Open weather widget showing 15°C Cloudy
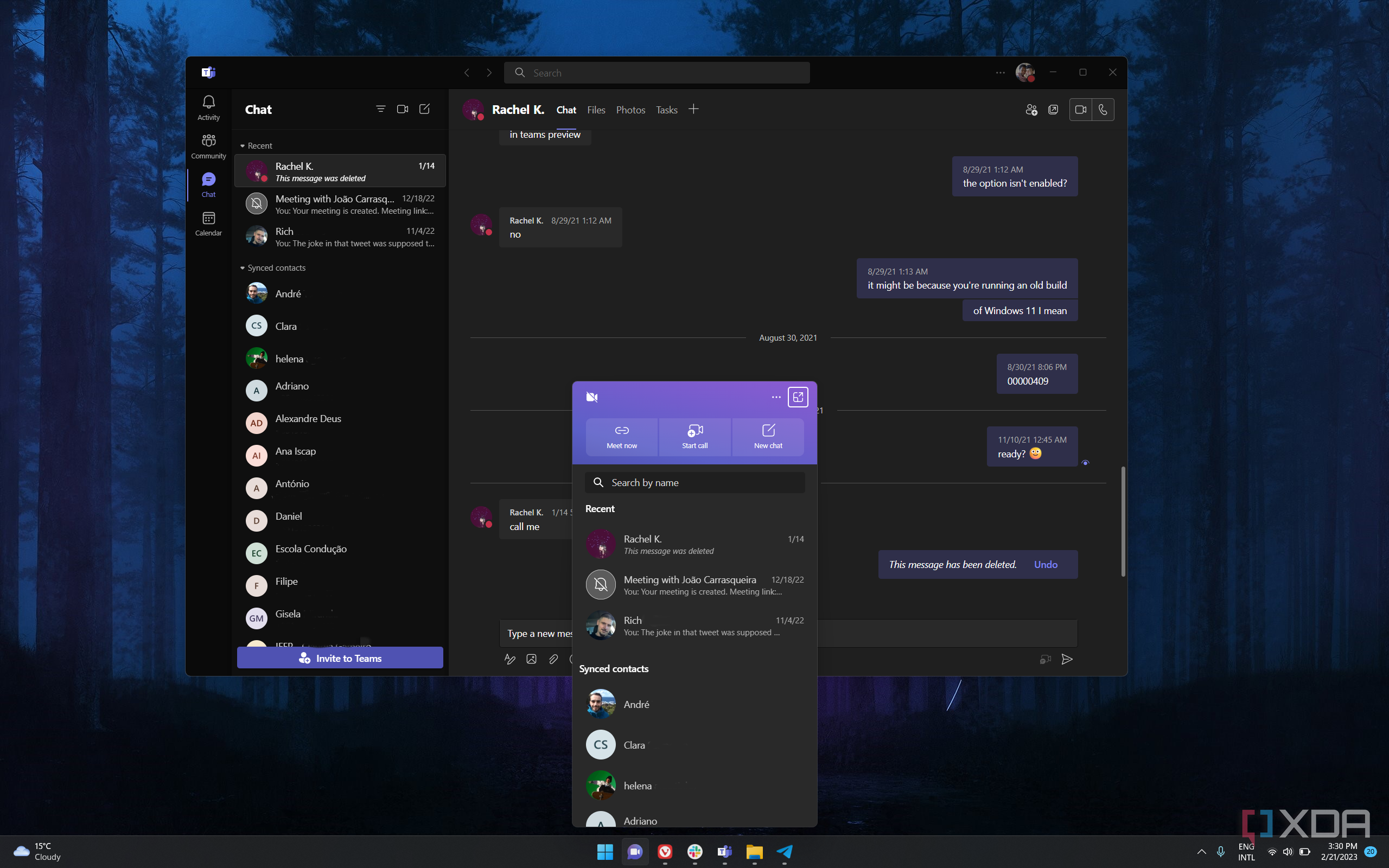Image resolution: width=1389 pixels, height=868 pixels. point(38,851)
